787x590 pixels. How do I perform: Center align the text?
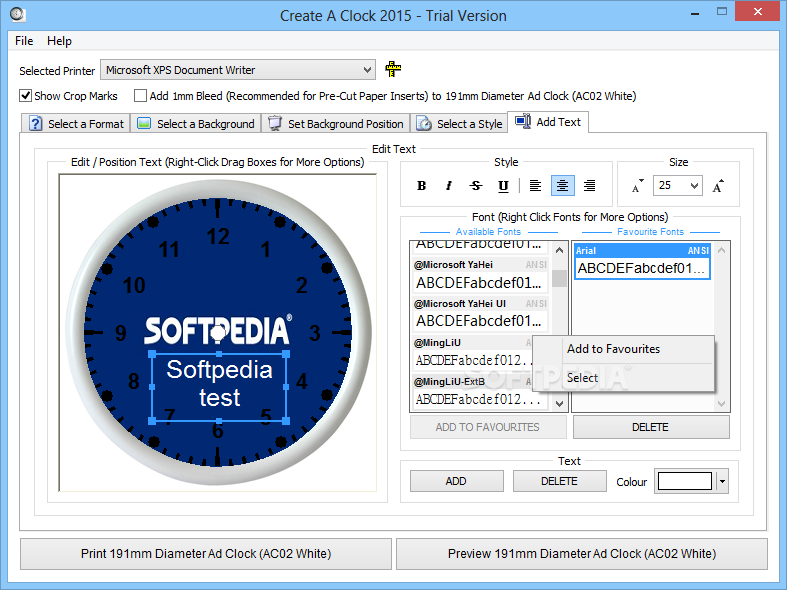click(563, 186)
